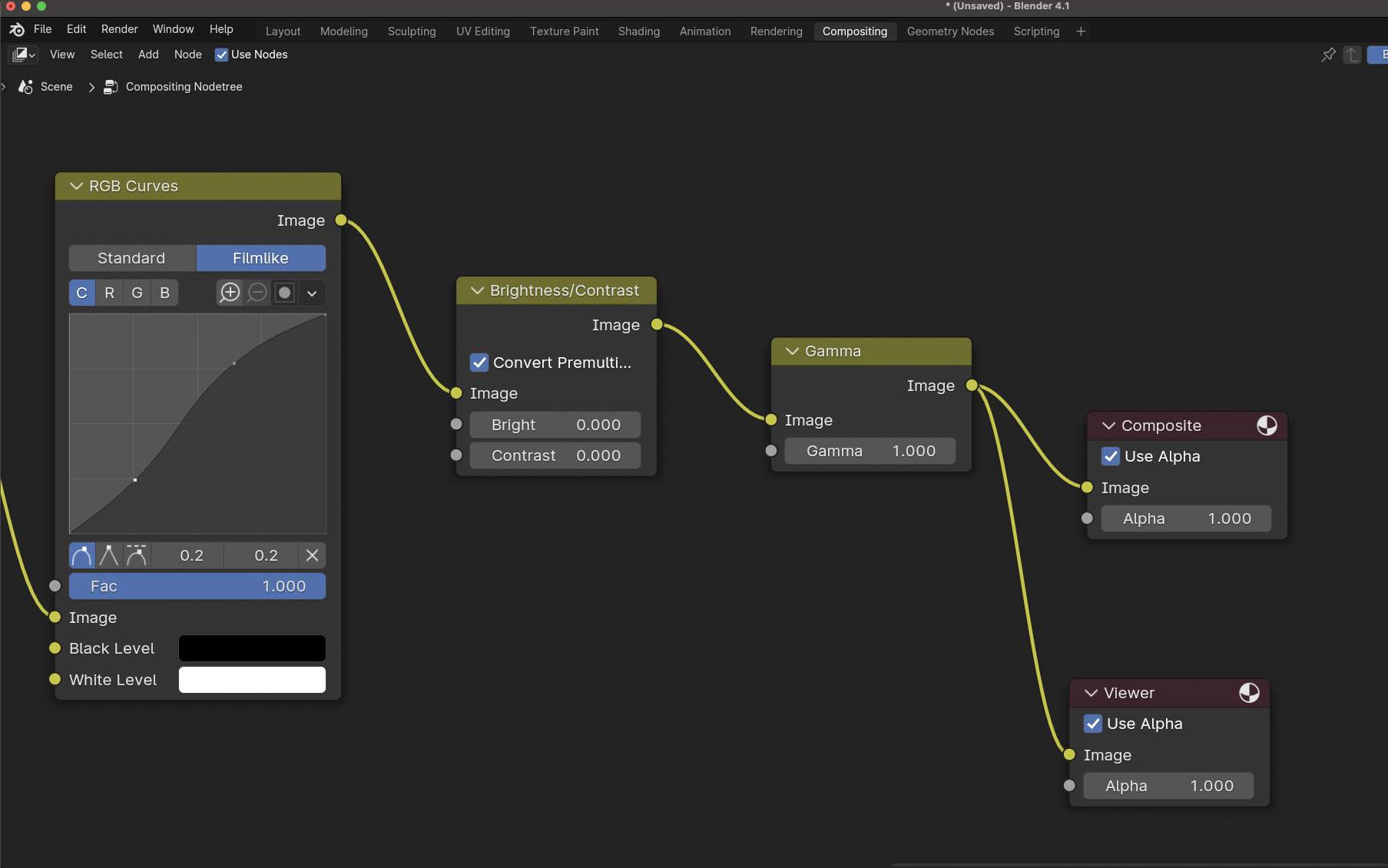Click the Compositing Nodetree breadcrumb icon

click(111, 87)
